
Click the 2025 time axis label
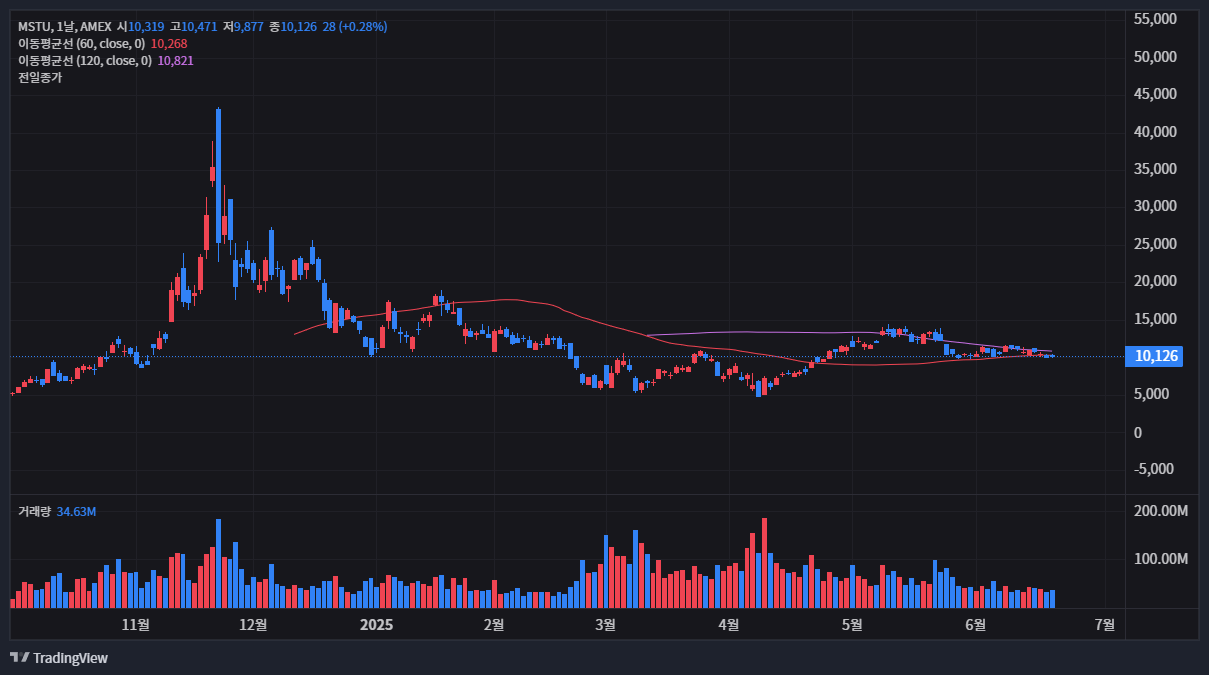click(377, 625)
